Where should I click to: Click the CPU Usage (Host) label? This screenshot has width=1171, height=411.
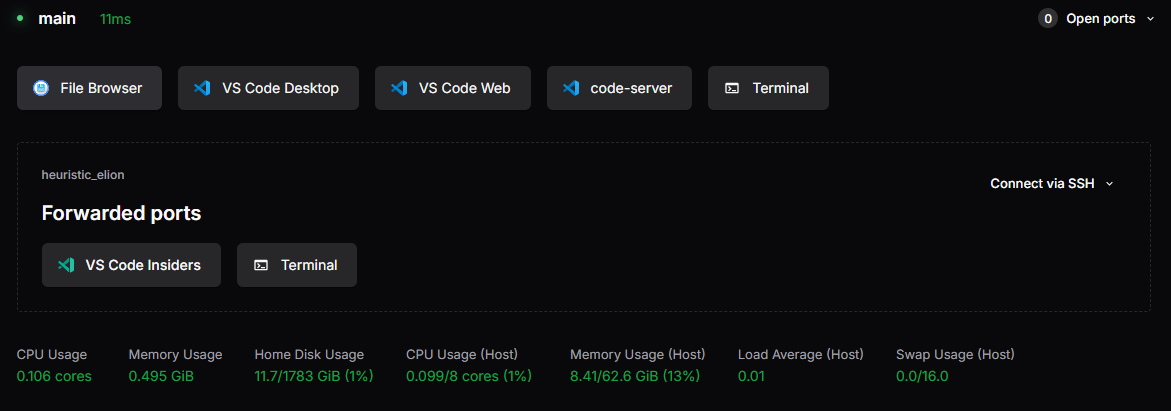point(462,354)
